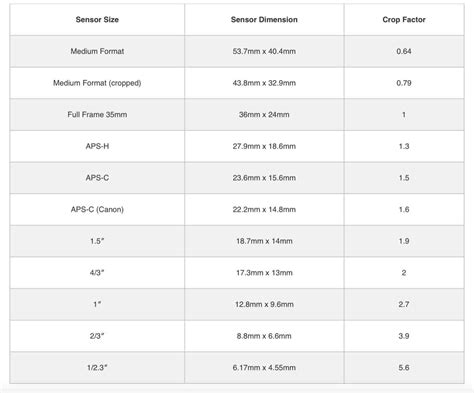Click the Crop Factor column header
Image resolution: width=474 pixels, height=393 pixels.
coord(404,20)
